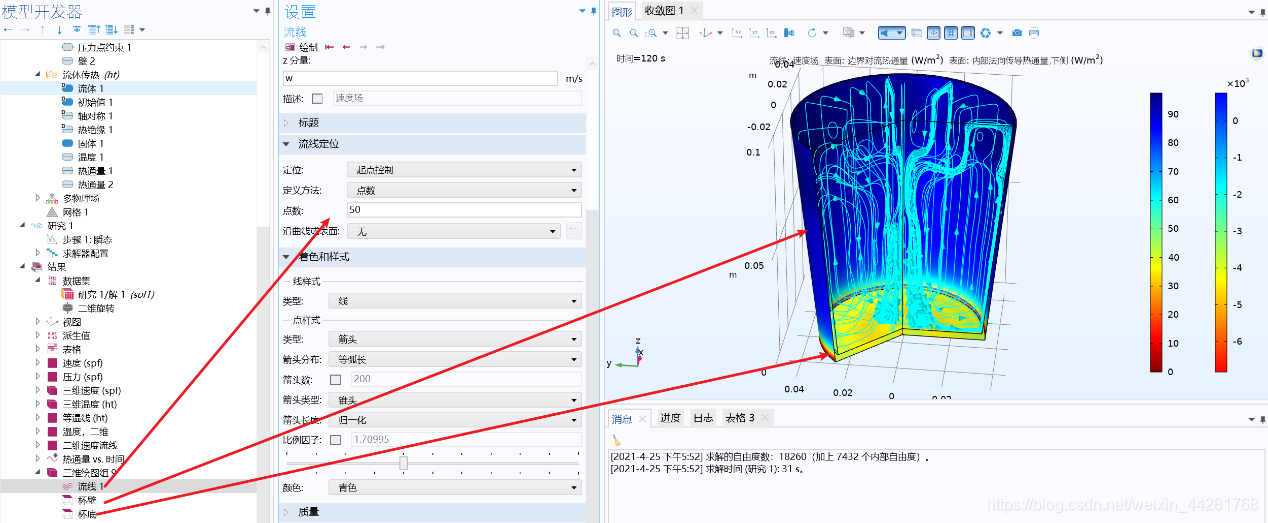This screenshot has width=1268, height=523.
Task: Click the plot previous arrow in settings toolbar
Action: [346, 47]
